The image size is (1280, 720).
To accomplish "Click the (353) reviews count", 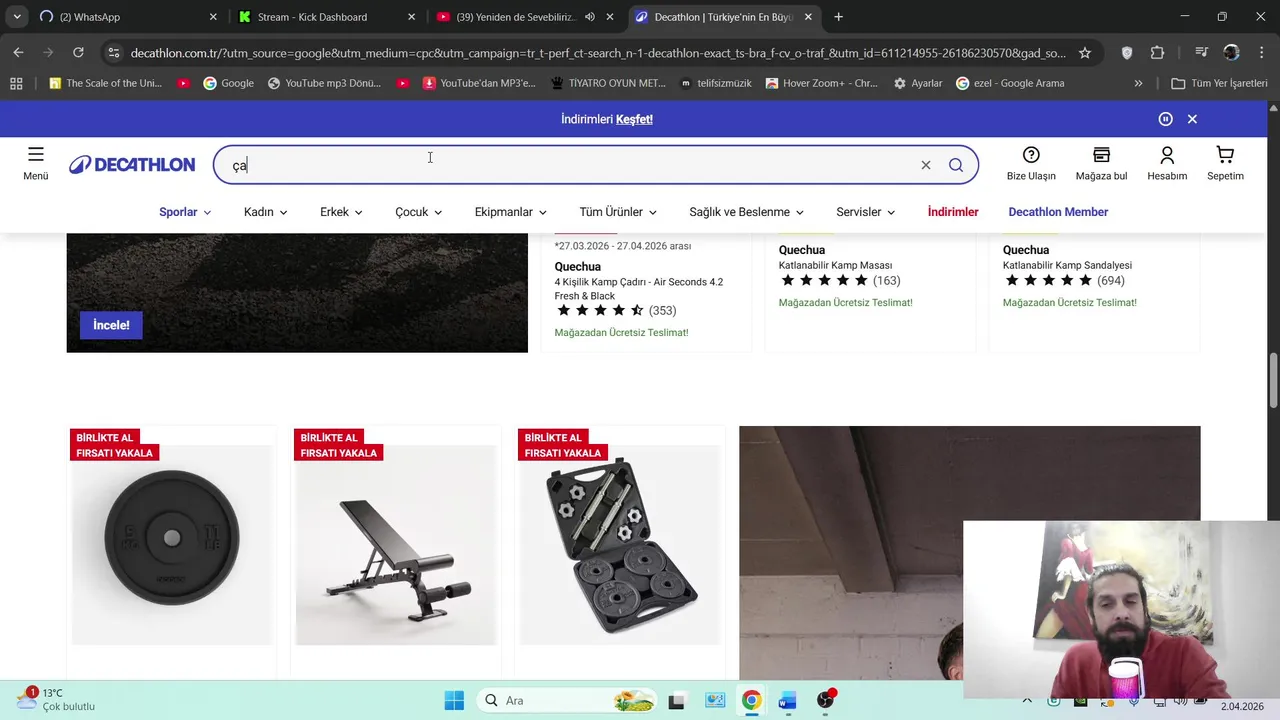I will coord(662,311).
